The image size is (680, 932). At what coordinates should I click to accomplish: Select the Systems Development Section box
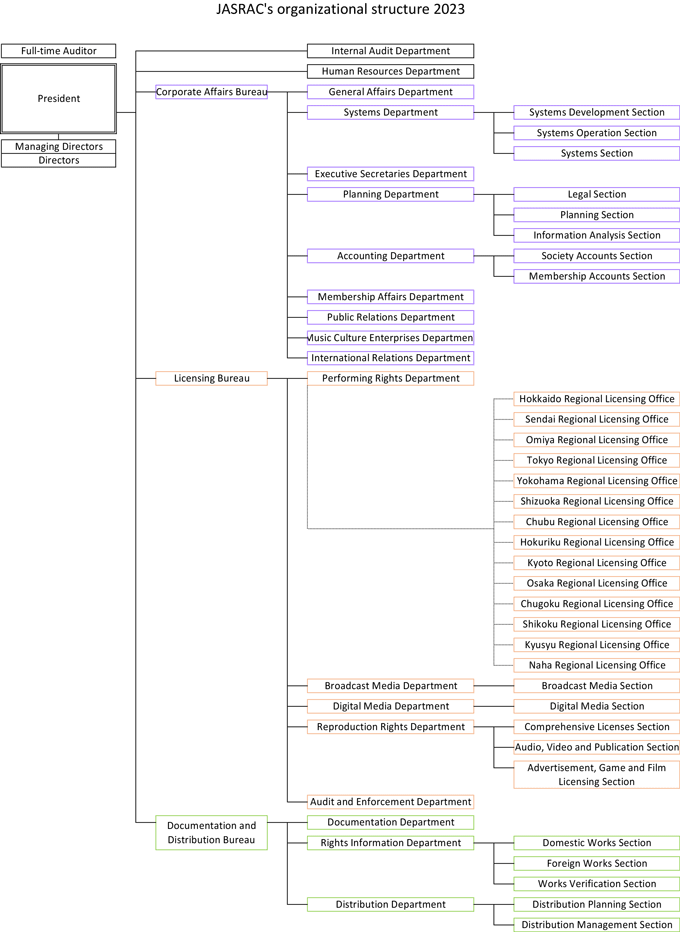click(x=597, y=113)
